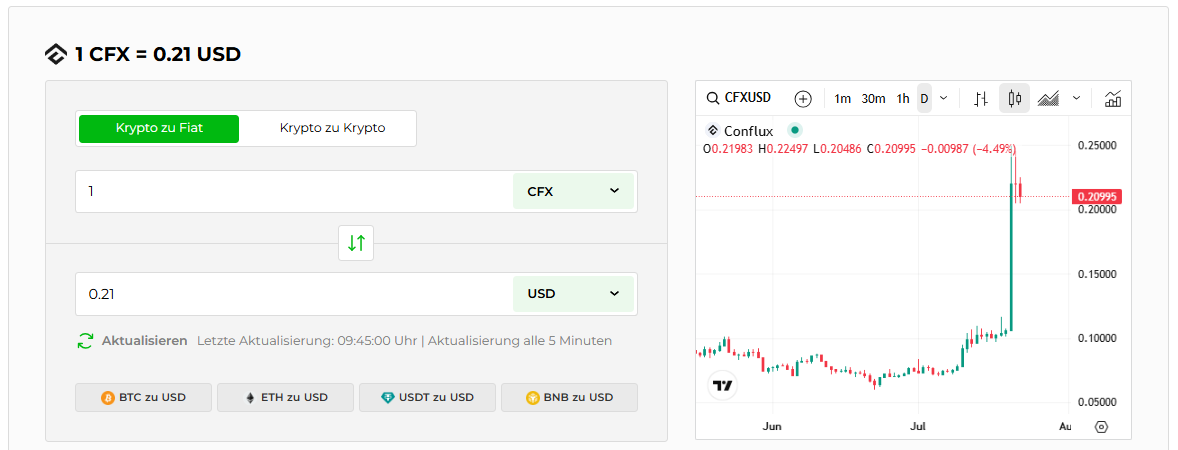Click the H0.22497 high value
This screenshot has height=450, width=1178.
point(784,149)
